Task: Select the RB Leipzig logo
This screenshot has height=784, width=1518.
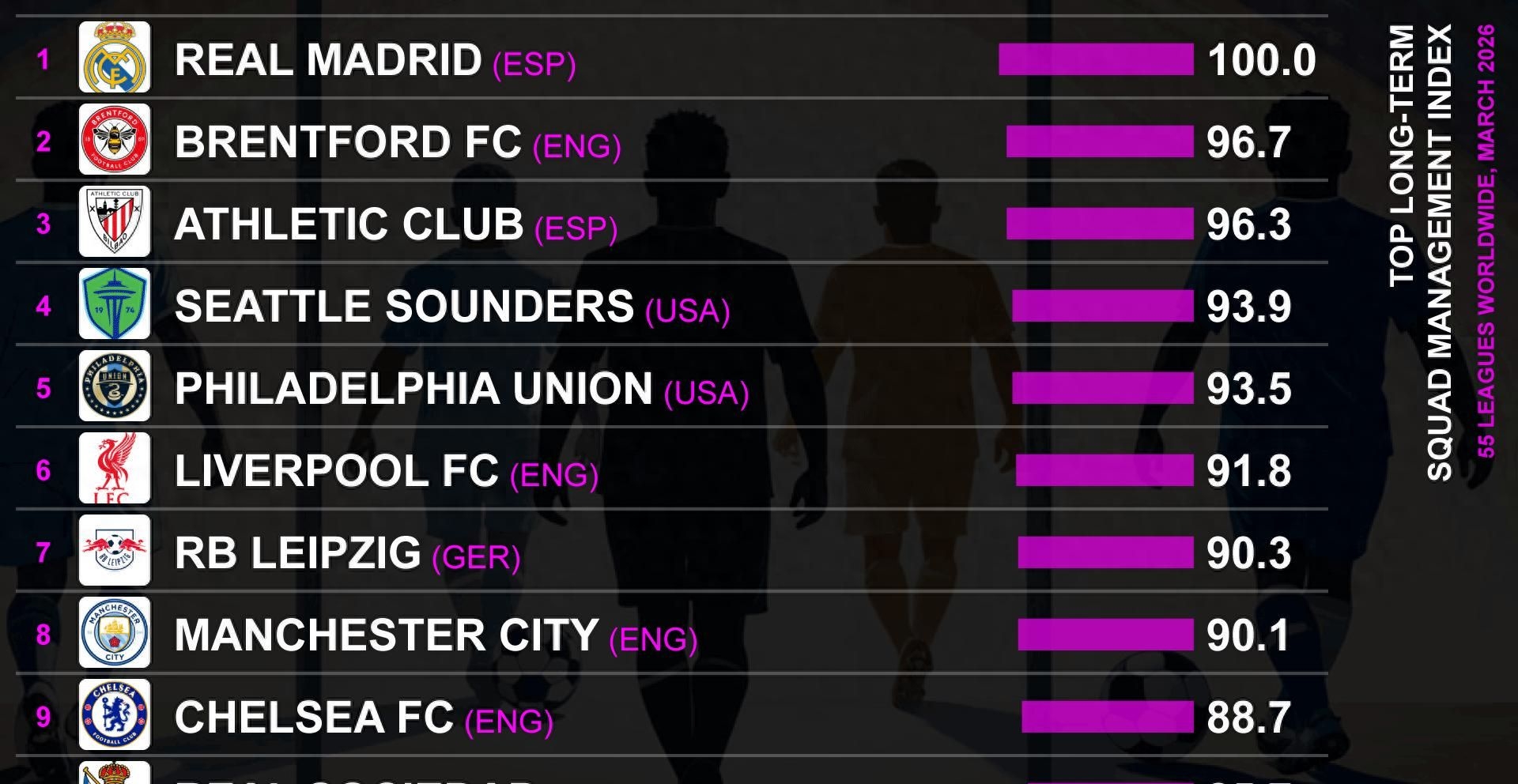Action: 115,551
